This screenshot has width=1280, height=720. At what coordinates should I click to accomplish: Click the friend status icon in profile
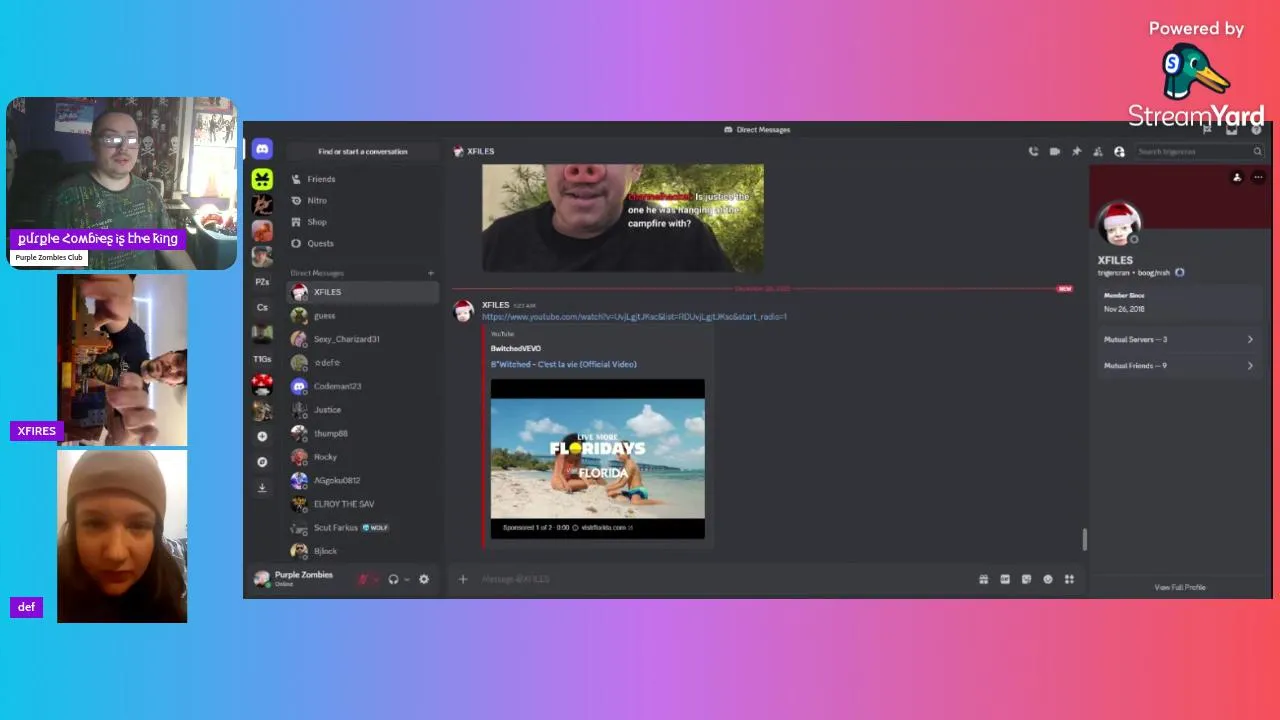pos(1237,177)
